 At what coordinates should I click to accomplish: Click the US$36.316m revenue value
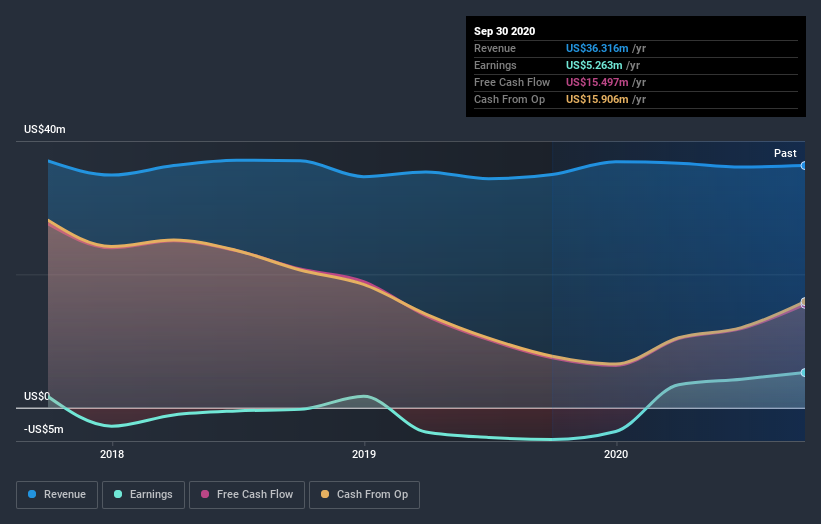tap(597, 48)
